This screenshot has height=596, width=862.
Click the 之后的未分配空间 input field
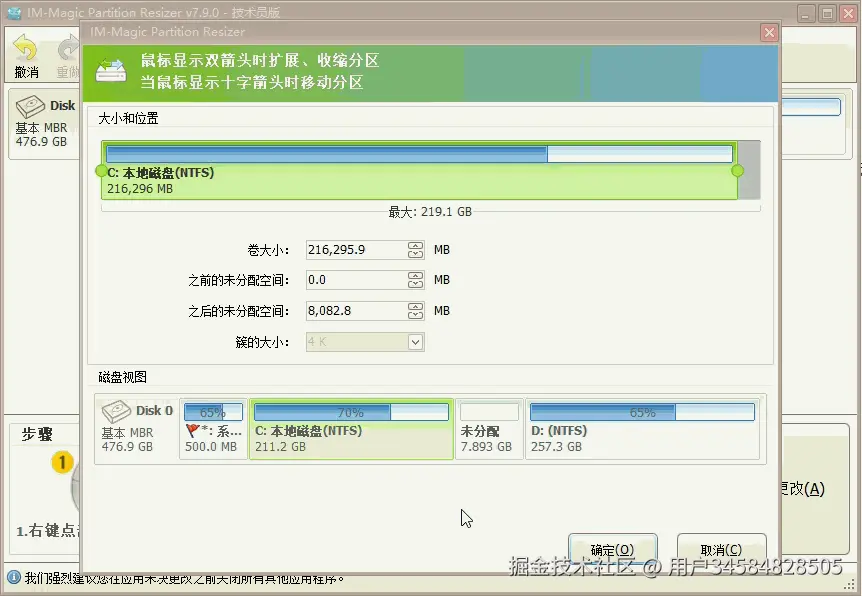356,311
